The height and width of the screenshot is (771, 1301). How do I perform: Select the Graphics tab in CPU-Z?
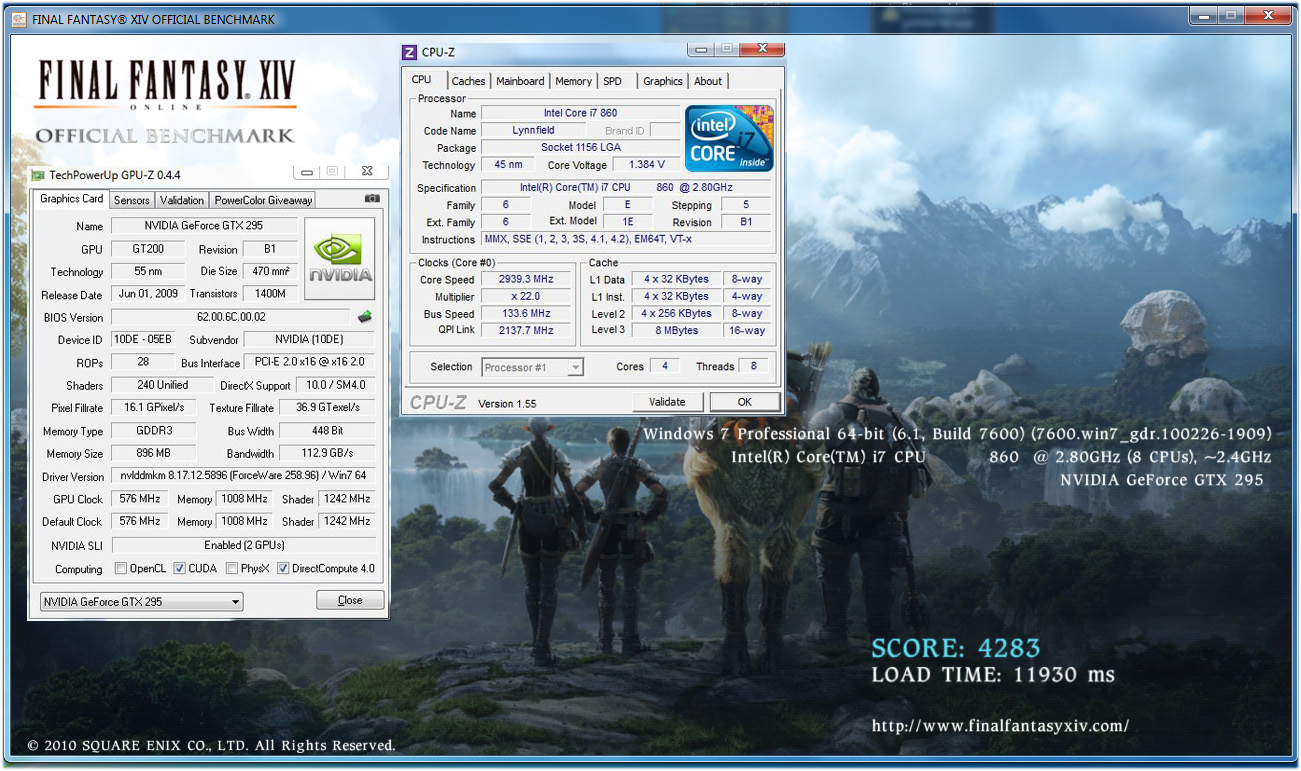(663, 81)
